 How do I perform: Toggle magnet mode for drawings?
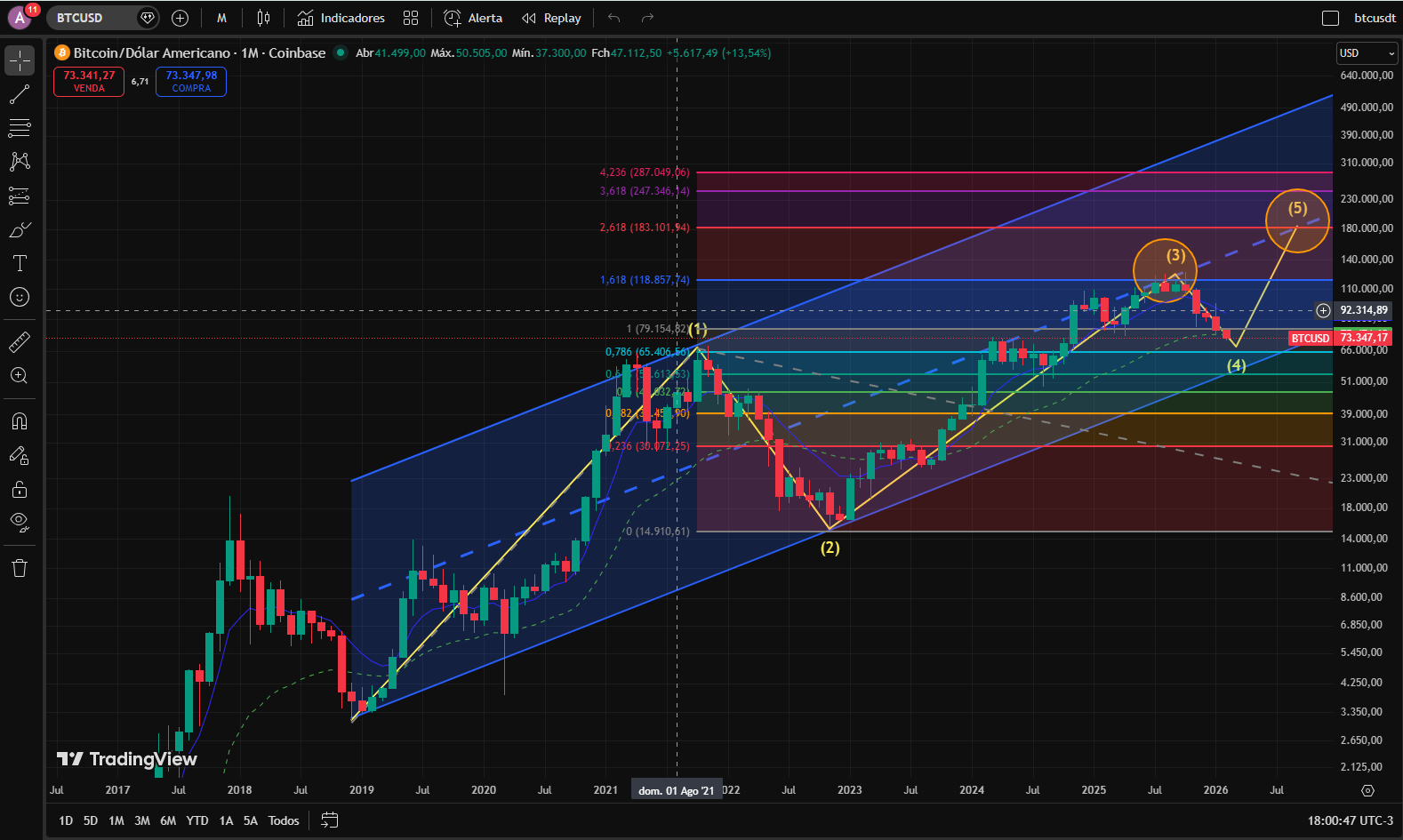pyautogui.click(x=20, y=420)
